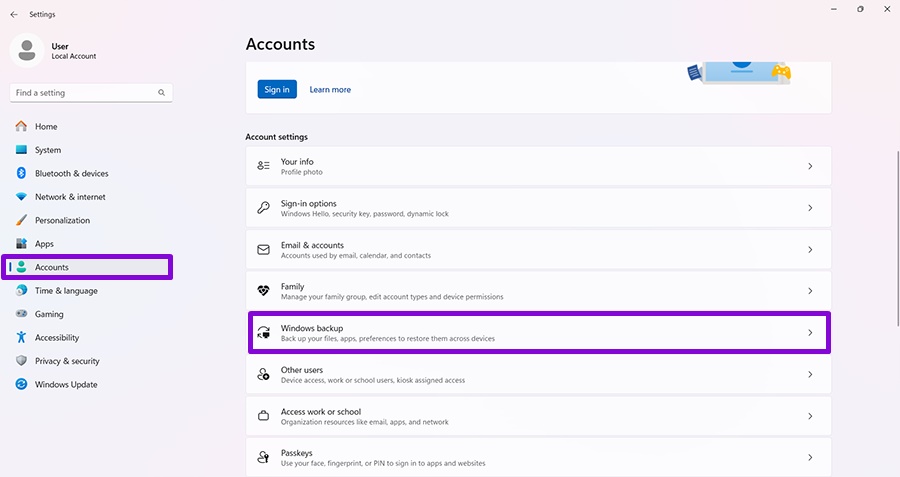Open Bluetooth & devices section
The width and height of the screenshot is (900, 477).
pos(72,173)
